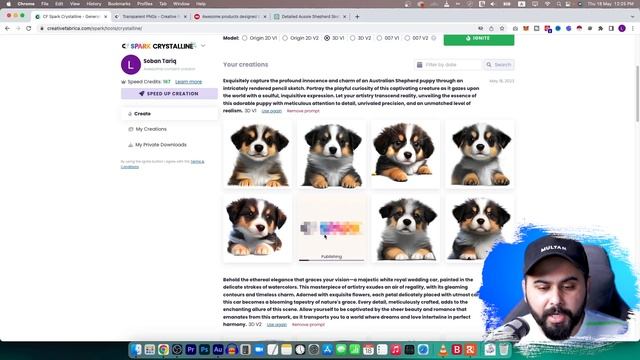Click the info icon after 007 V2
The width and height of the screenshot is (640, 360).
(x=433, y=38)
